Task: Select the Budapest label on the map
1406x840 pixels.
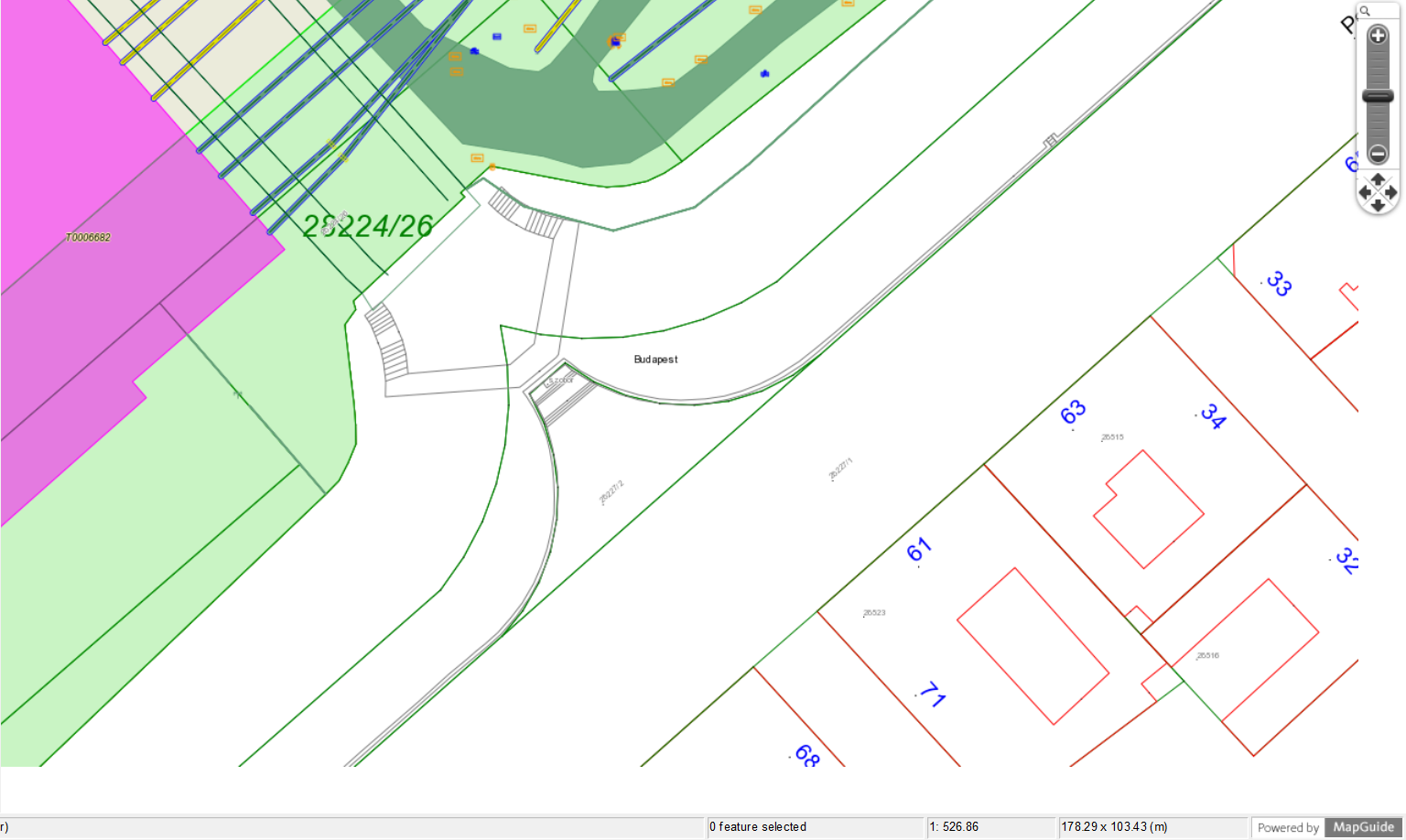Action: [655, 360]
